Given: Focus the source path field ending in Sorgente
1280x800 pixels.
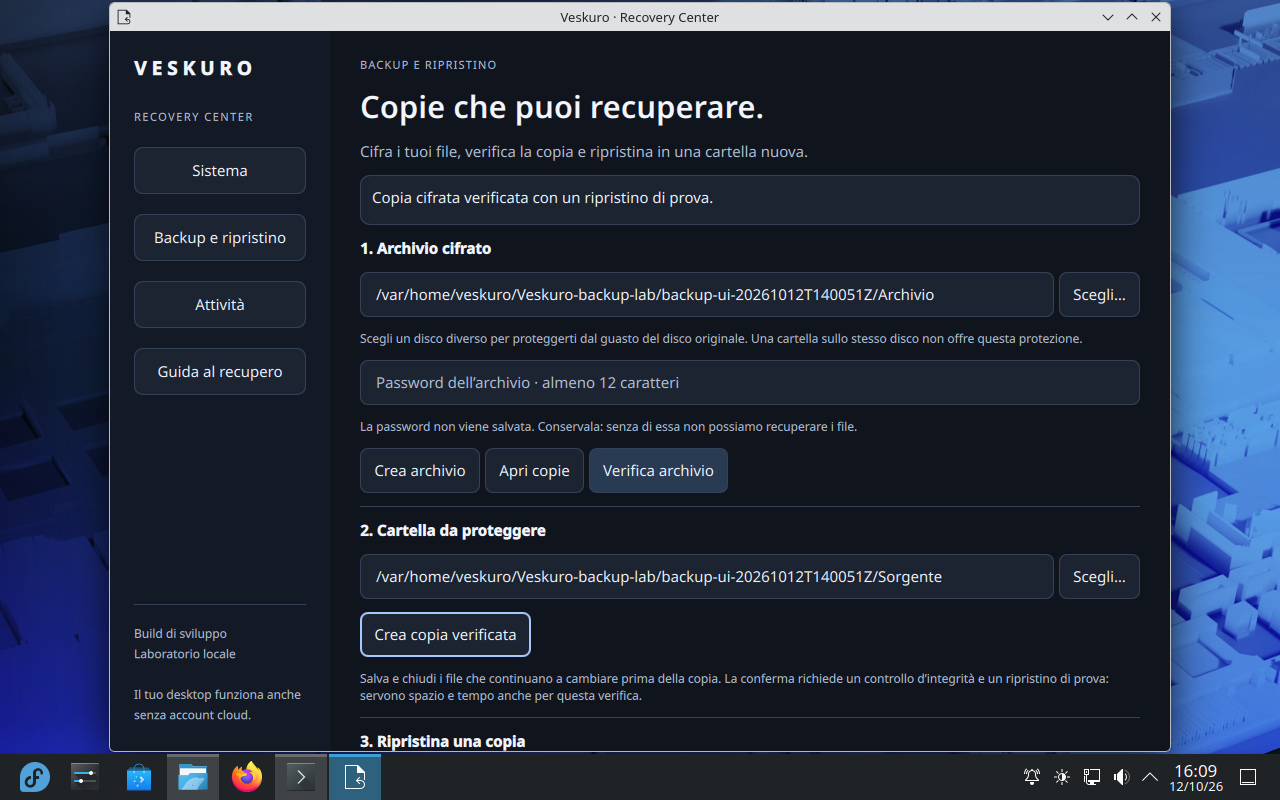Looking at the screenshot, I should (707, 577).
